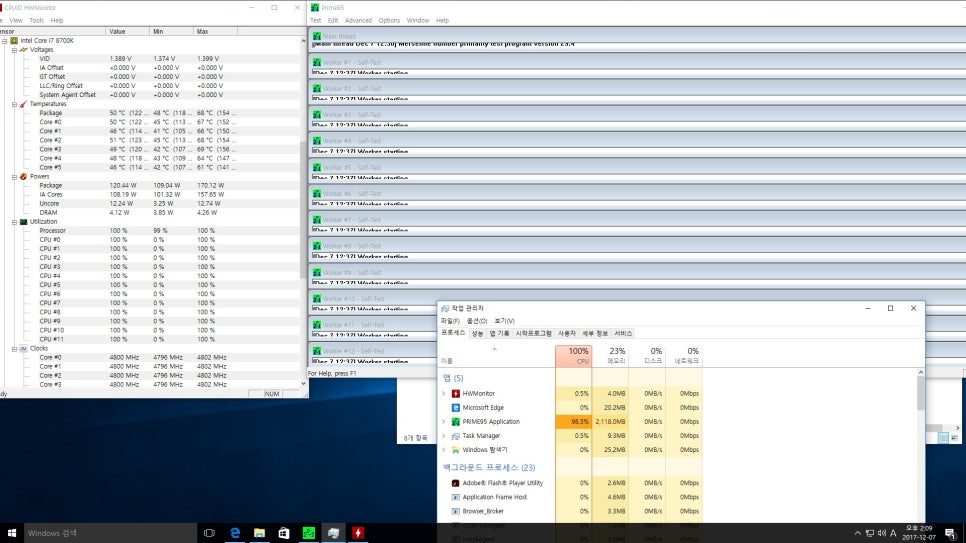
Task: Open the 파일(F) menu in Task Manager
Action: point(450,321)
